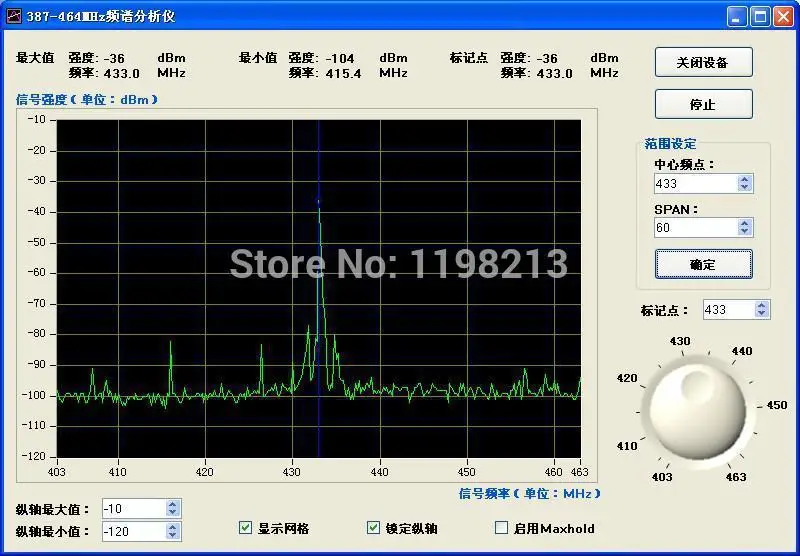
Task: Click the 停止 button
Action: pos(704,104)
